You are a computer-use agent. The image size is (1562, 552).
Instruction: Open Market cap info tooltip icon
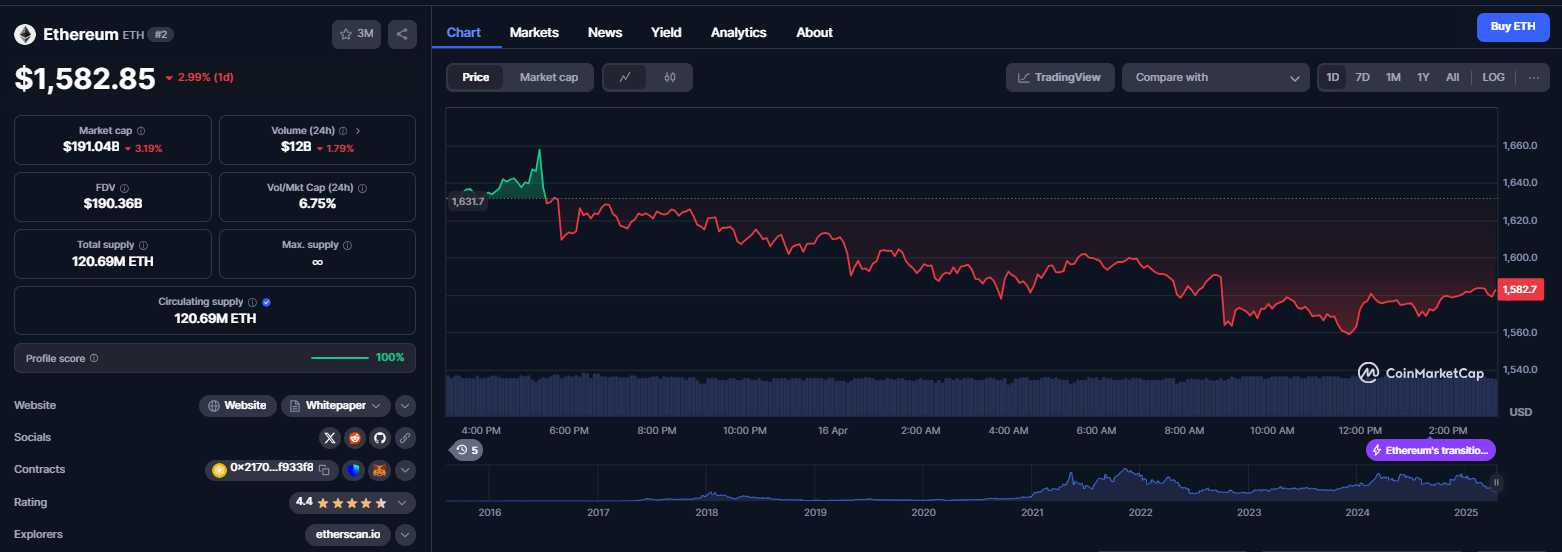point(140,131)
